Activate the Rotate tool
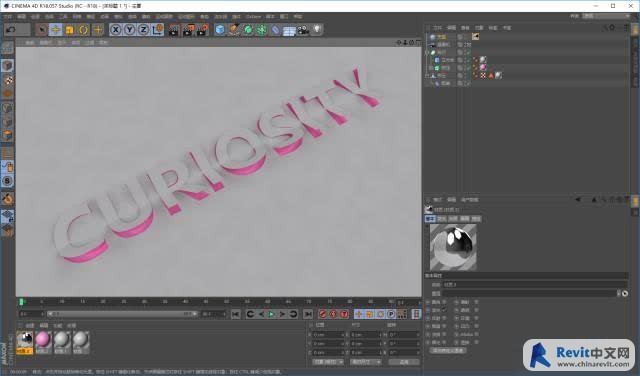Image resolution: width=640 pixels, height=376 pixels. pyautogui.click(x=84, y=30)
